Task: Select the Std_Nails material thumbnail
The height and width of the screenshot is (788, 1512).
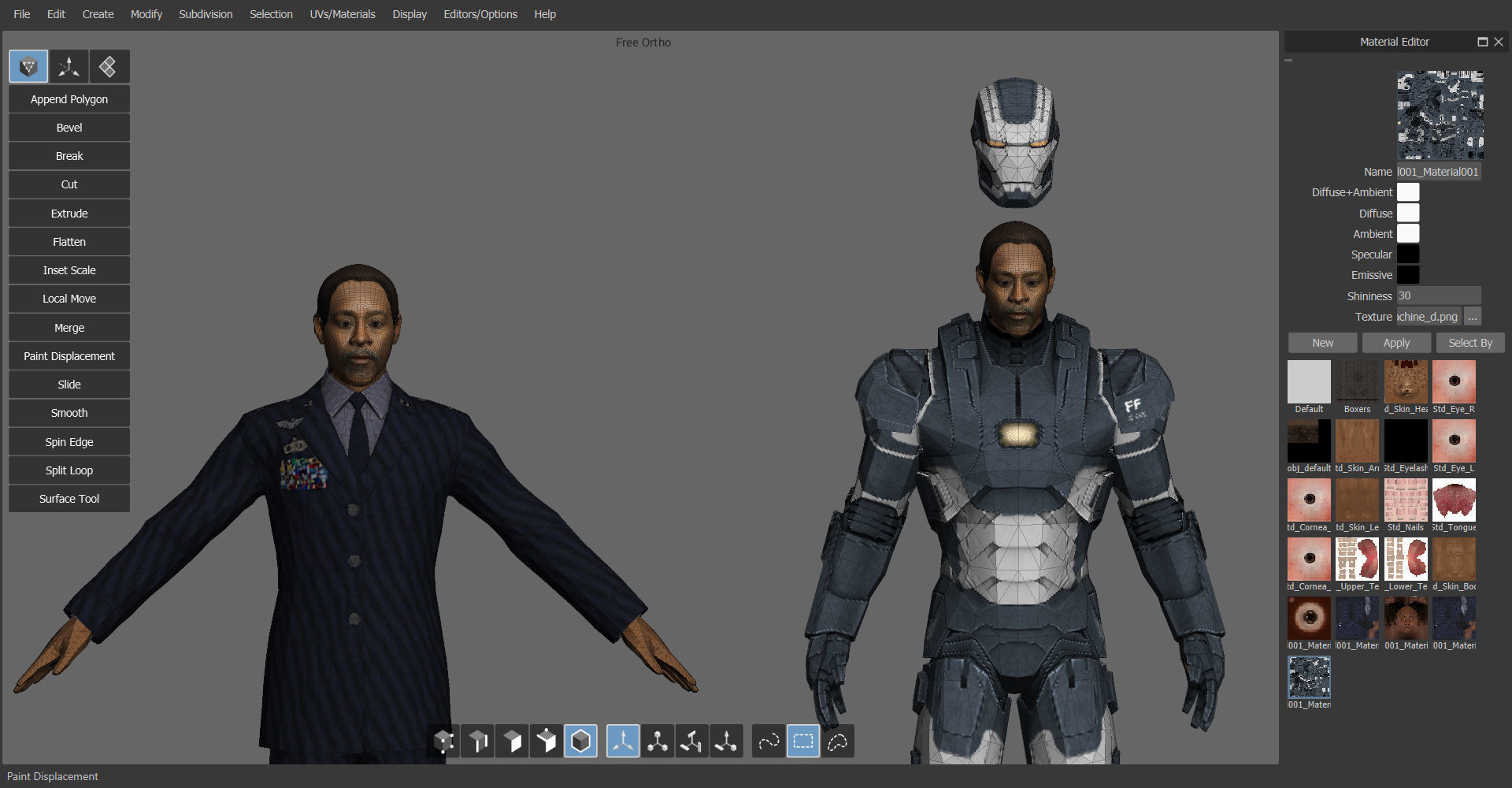Action: (1406, 500)
